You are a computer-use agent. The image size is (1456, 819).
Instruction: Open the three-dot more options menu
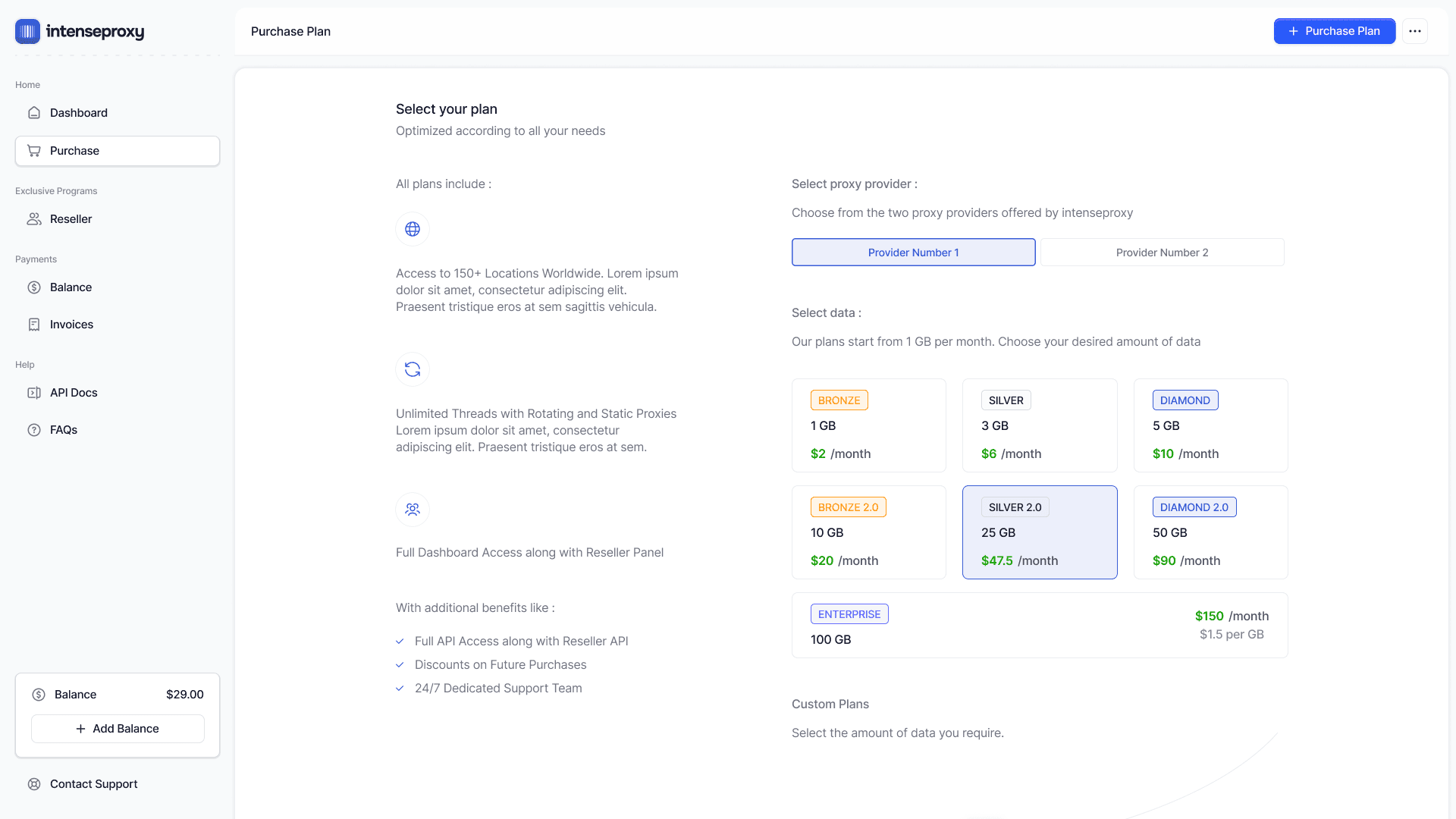(x=1414, y=31)
